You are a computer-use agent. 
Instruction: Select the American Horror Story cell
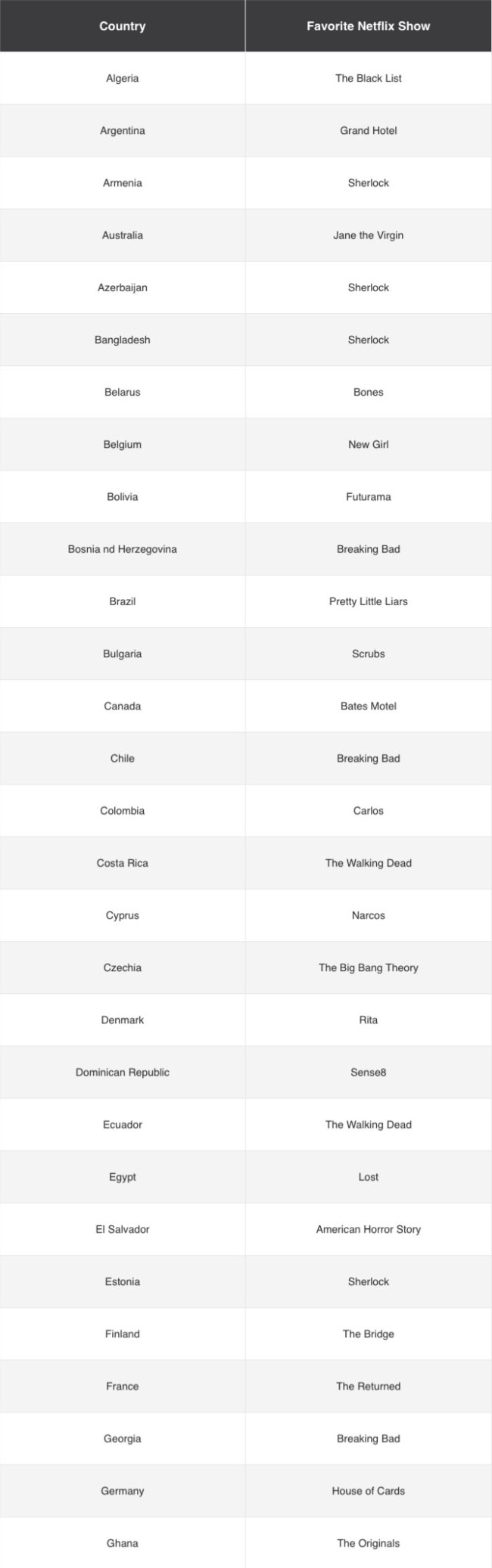(x=369, y=1229)
